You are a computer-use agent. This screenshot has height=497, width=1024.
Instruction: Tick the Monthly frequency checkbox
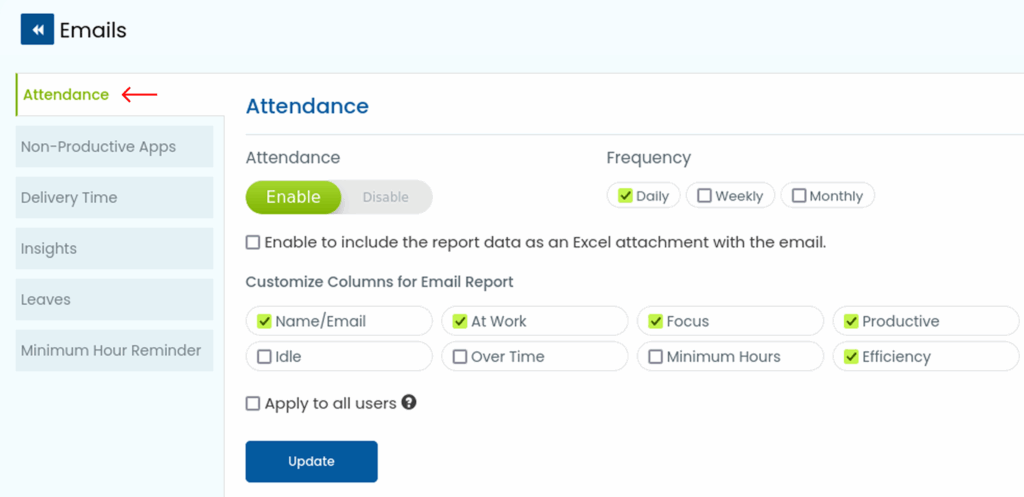(799, 196)
